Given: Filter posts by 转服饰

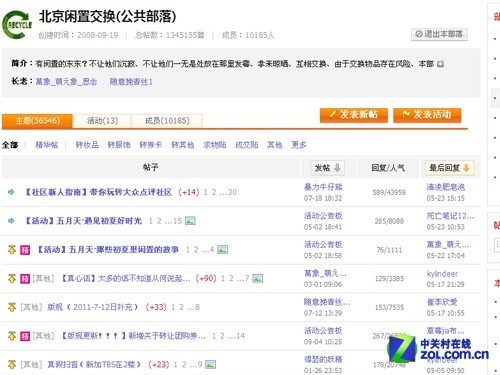Looking at the screenshot, I should coord(119,145).
